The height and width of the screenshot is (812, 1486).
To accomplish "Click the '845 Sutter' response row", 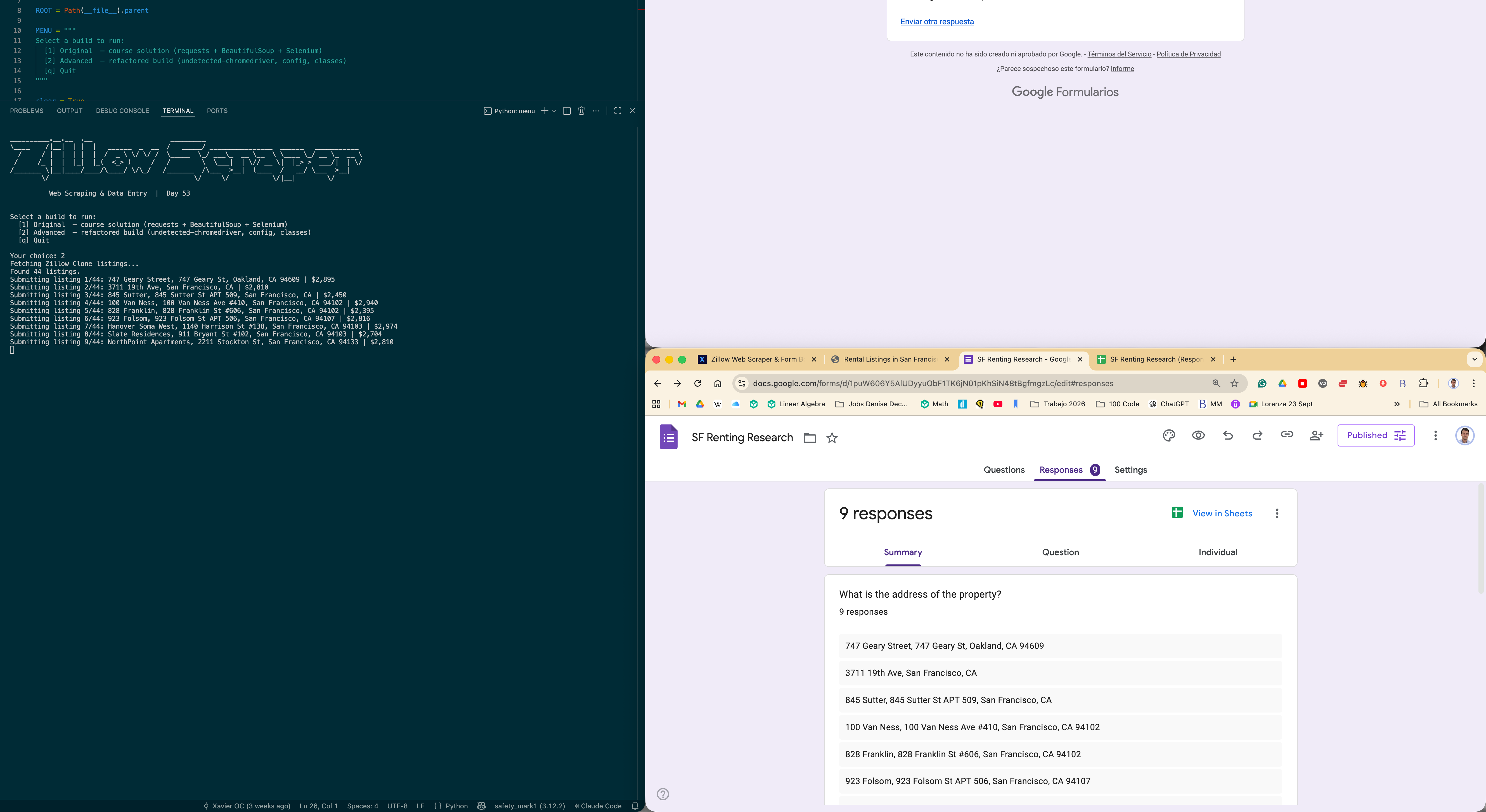I will pos(1060,700).
